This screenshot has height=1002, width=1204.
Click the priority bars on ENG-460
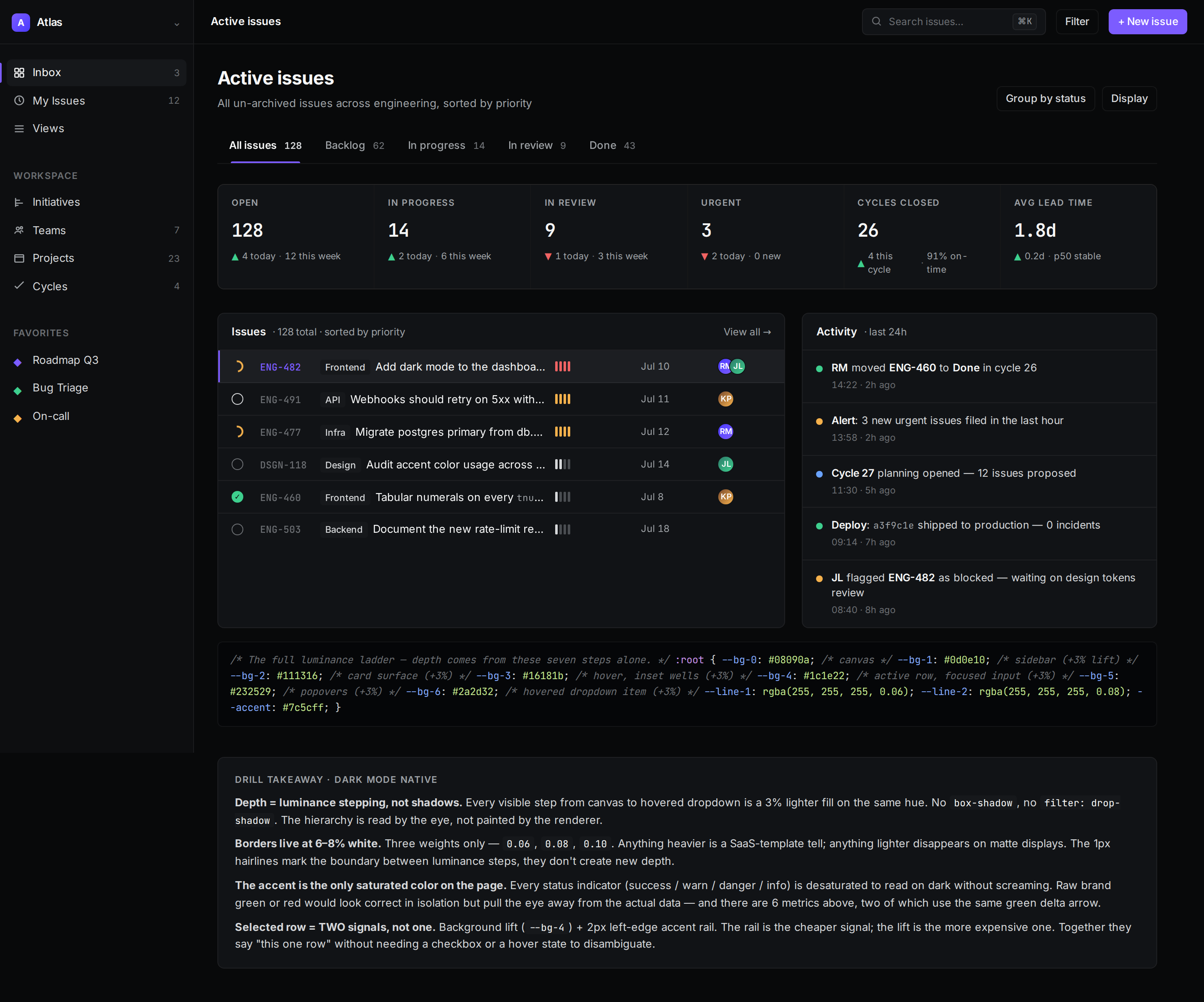point(562,497)
